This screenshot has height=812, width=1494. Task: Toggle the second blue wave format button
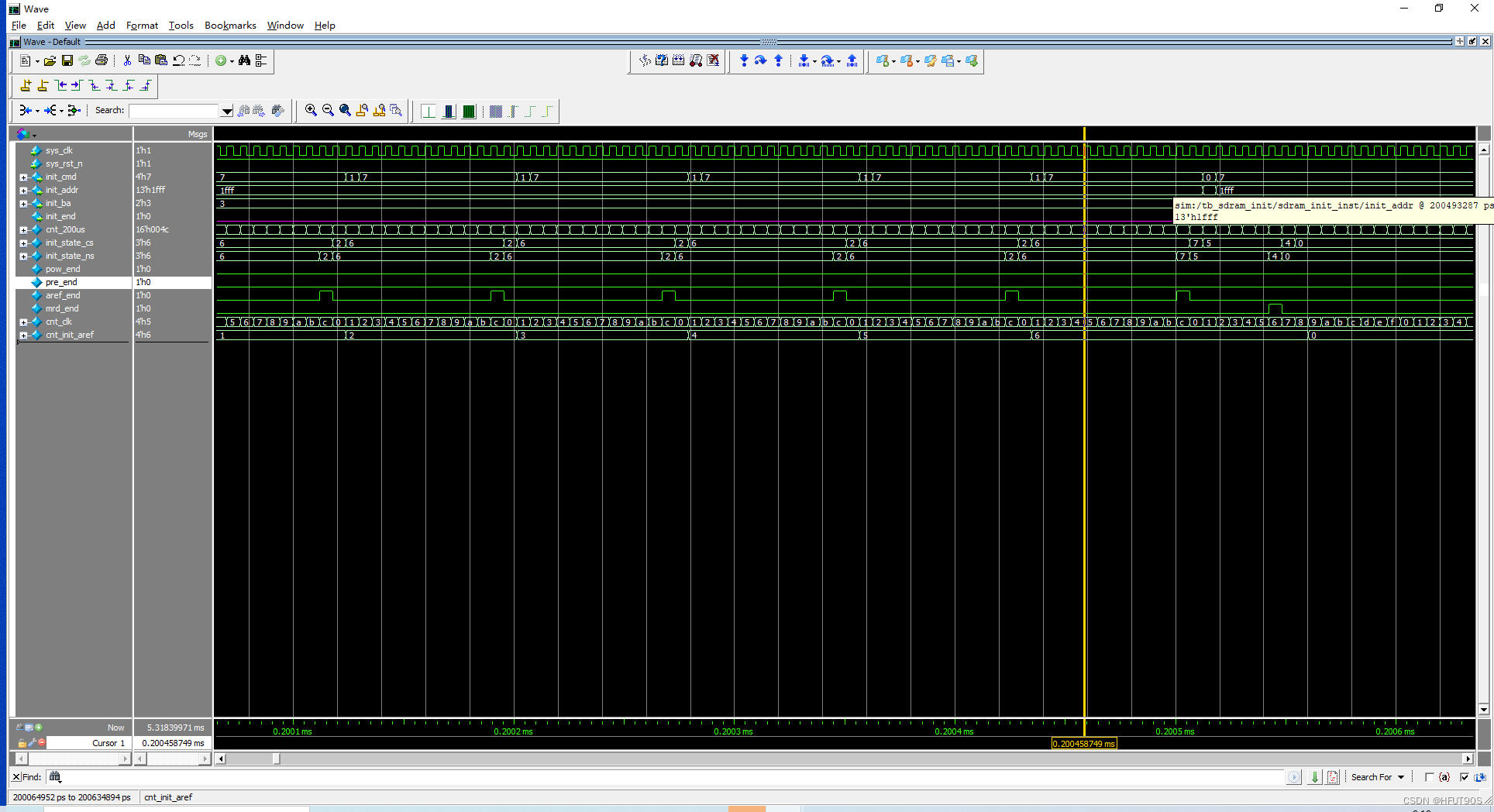click(449, 112)
